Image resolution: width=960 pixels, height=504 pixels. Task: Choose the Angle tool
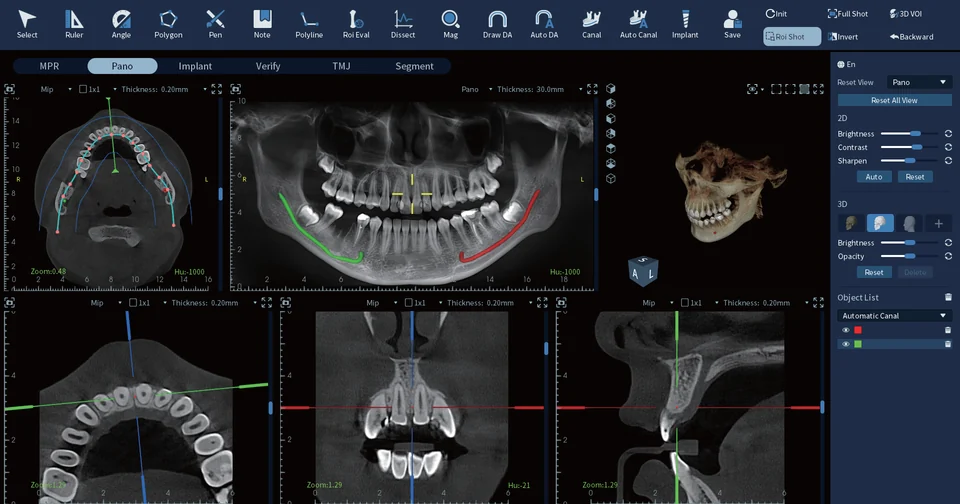tap(121, 24)
